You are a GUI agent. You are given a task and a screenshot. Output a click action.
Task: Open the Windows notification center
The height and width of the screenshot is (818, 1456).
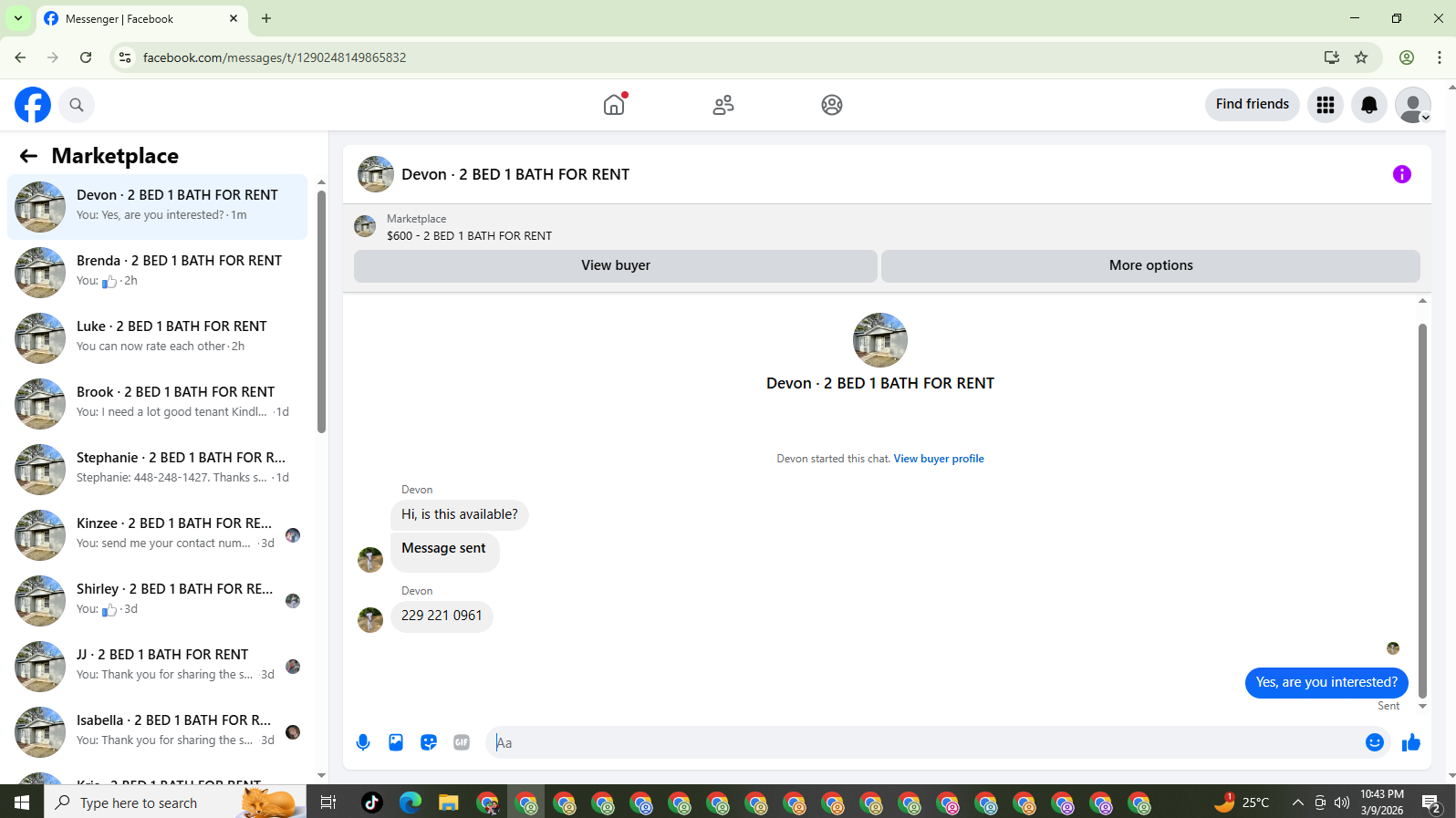point(1431,802)
